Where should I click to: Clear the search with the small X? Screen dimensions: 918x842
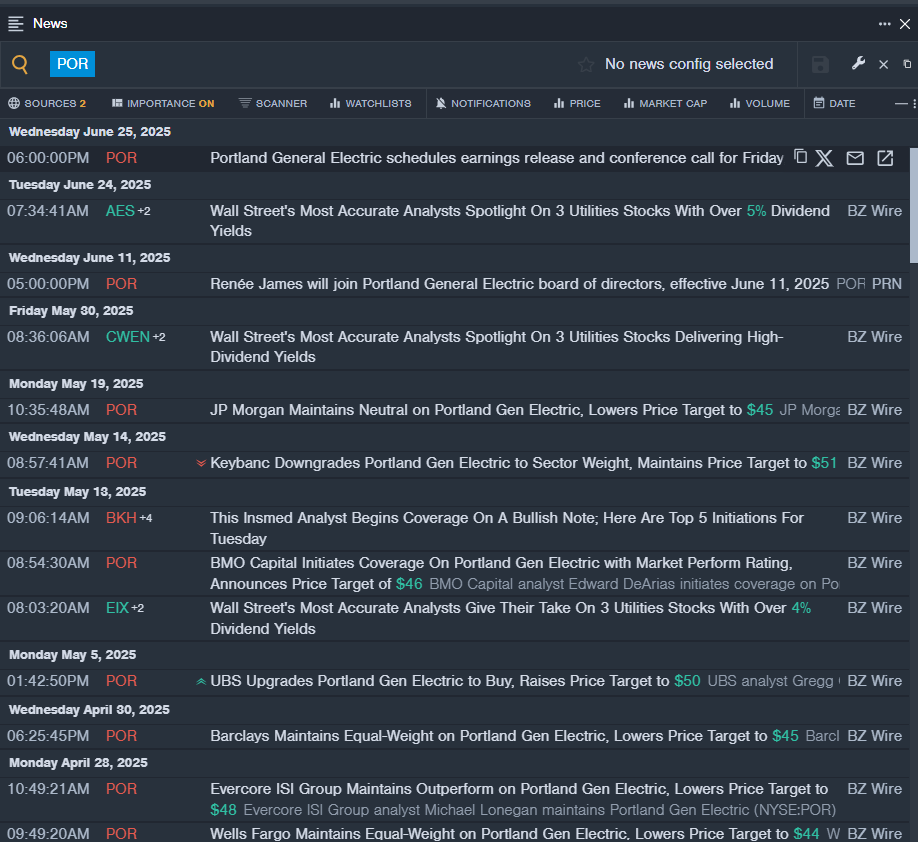point(883,64)
